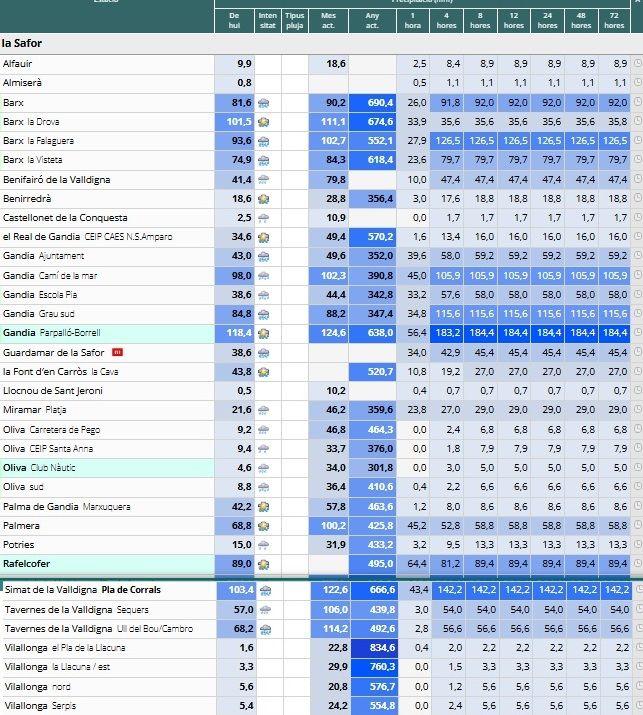
Task: Sort by the 'Mes act.' column header
Action: point(328,21)
